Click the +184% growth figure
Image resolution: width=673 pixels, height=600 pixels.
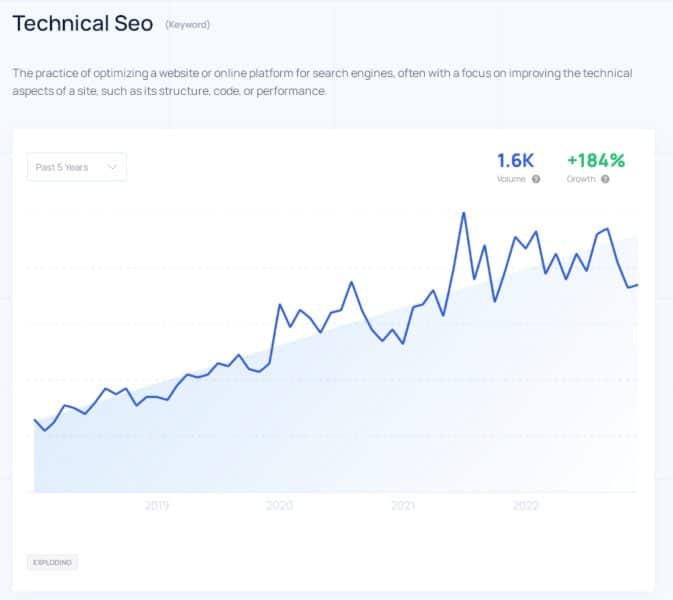click(595, 160)
